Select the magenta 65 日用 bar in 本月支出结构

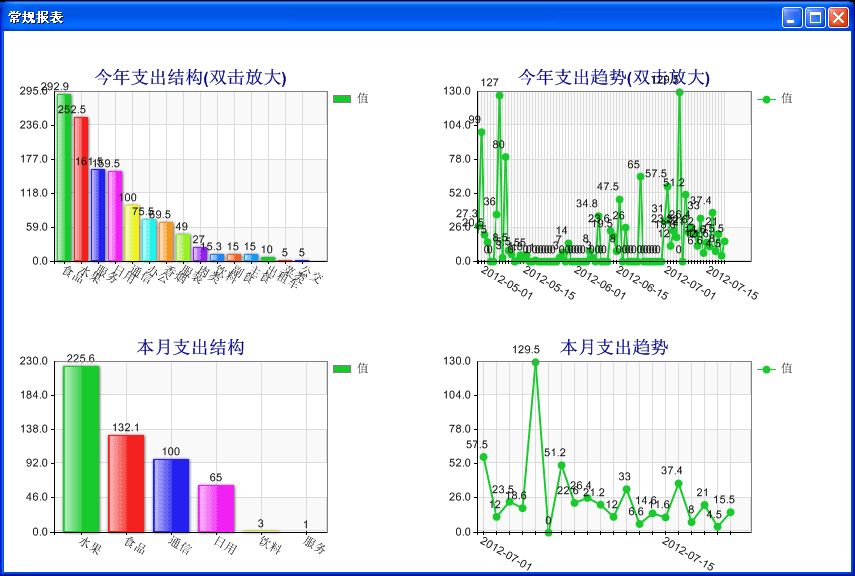pyautogui.click(x=216, y=508)
